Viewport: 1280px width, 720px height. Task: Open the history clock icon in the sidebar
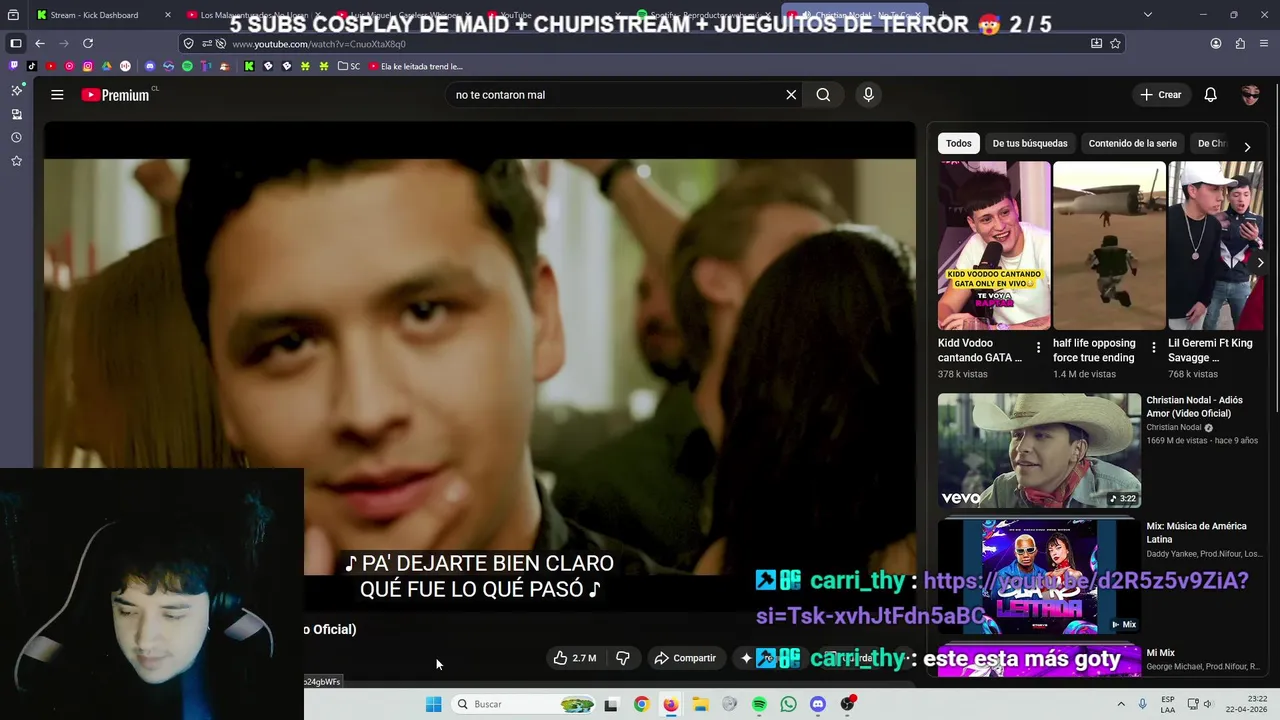tap(16, 137)
